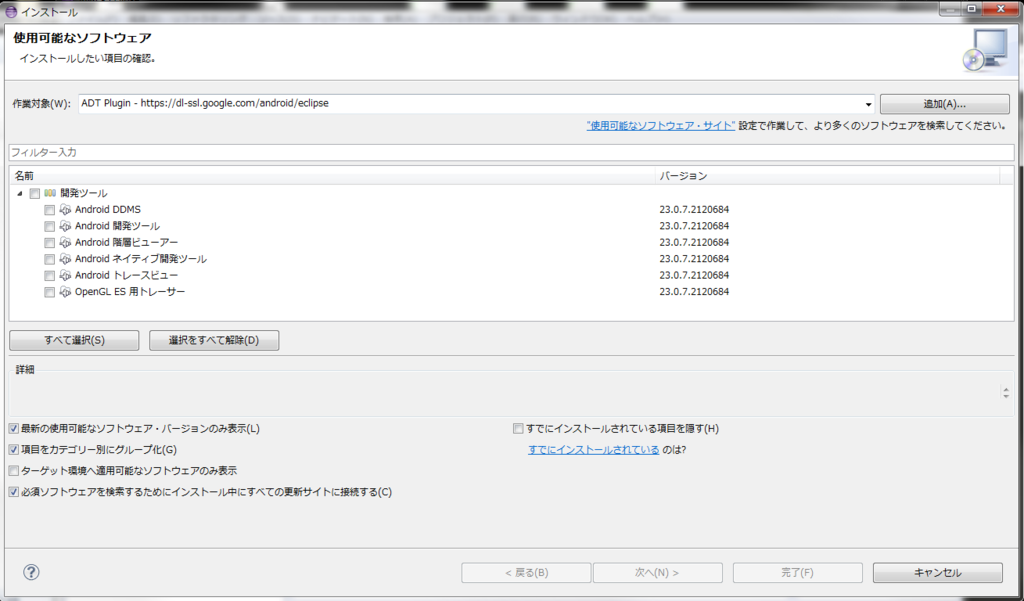
Task: Click the OpenGL ES 用トレーサー plugin icon
Action: click(x=64, y=292)
